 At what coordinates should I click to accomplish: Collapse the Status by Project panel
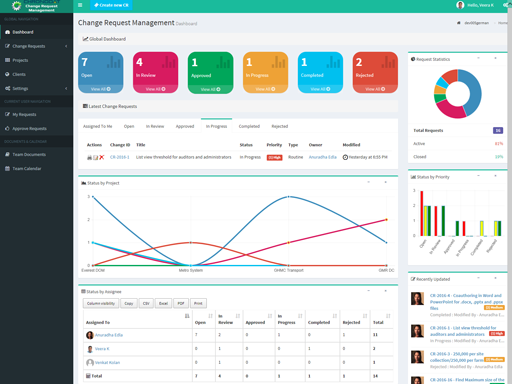[x=369, y=182]
